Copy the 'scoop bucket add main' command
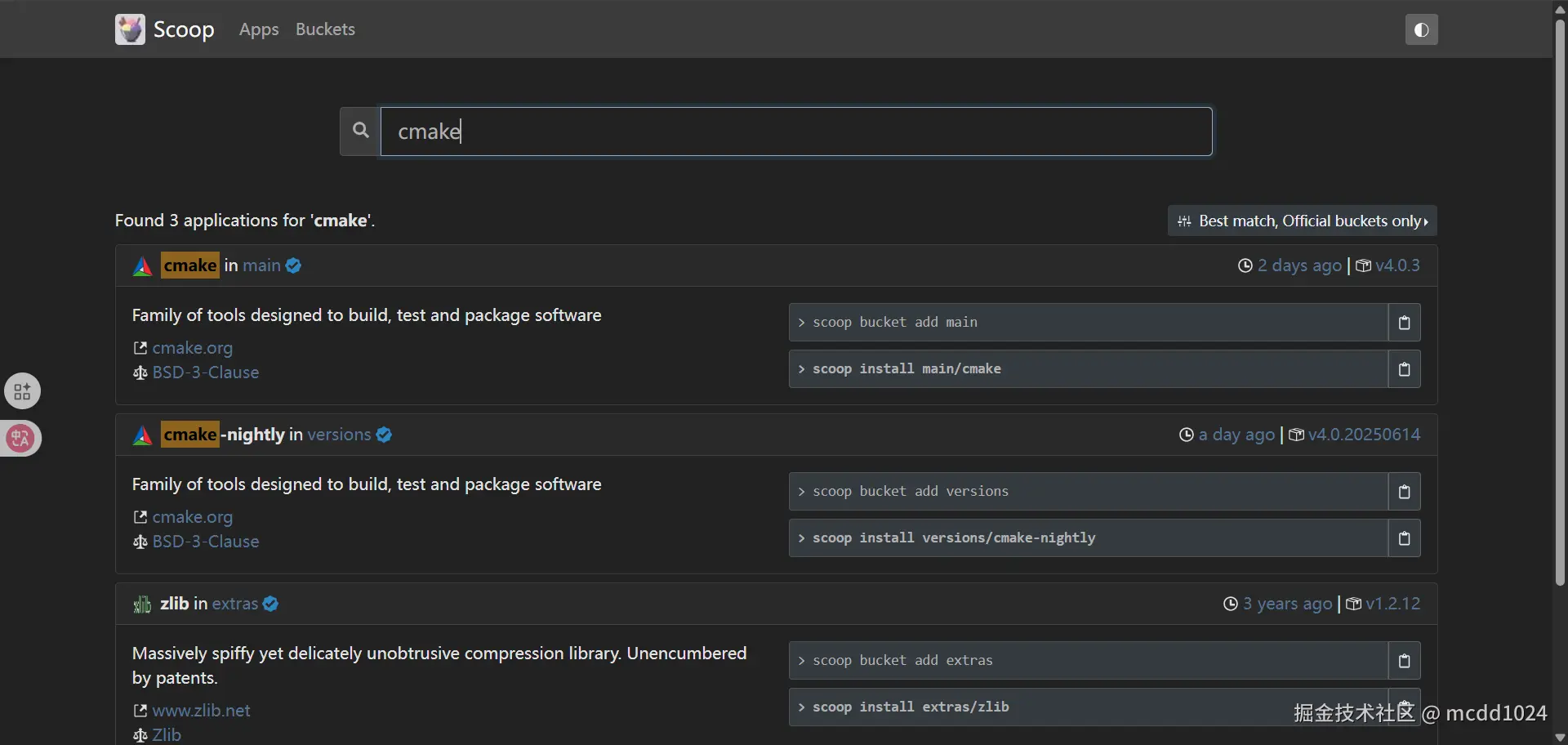Viewport: 1568px width, 745px height. pyautogui.click(x=1404, y=323)
